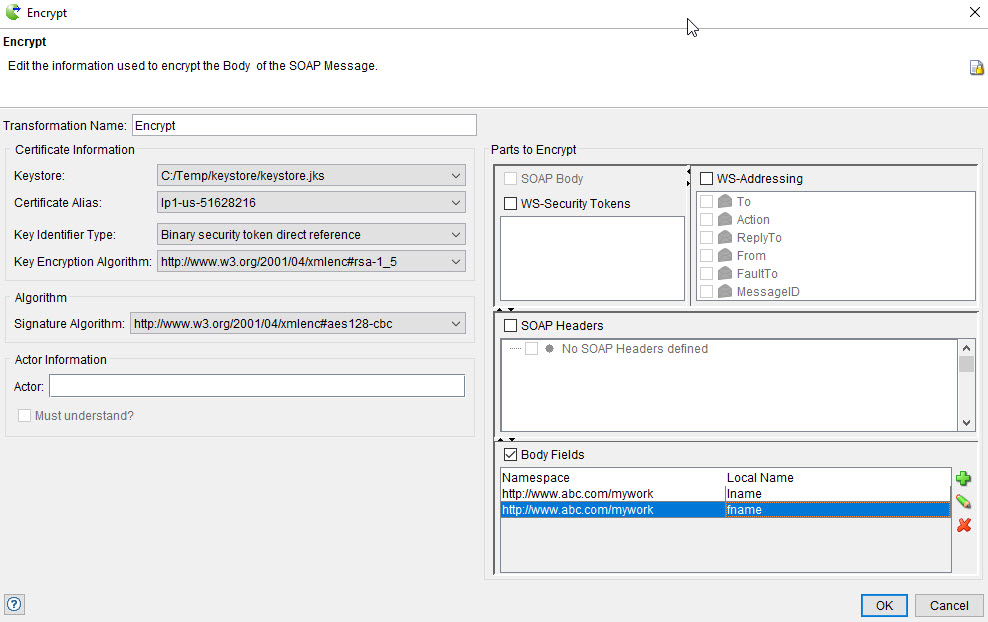
Task: Toggle the WS-Addressing checkbox
Action: [x=707, y=179]
